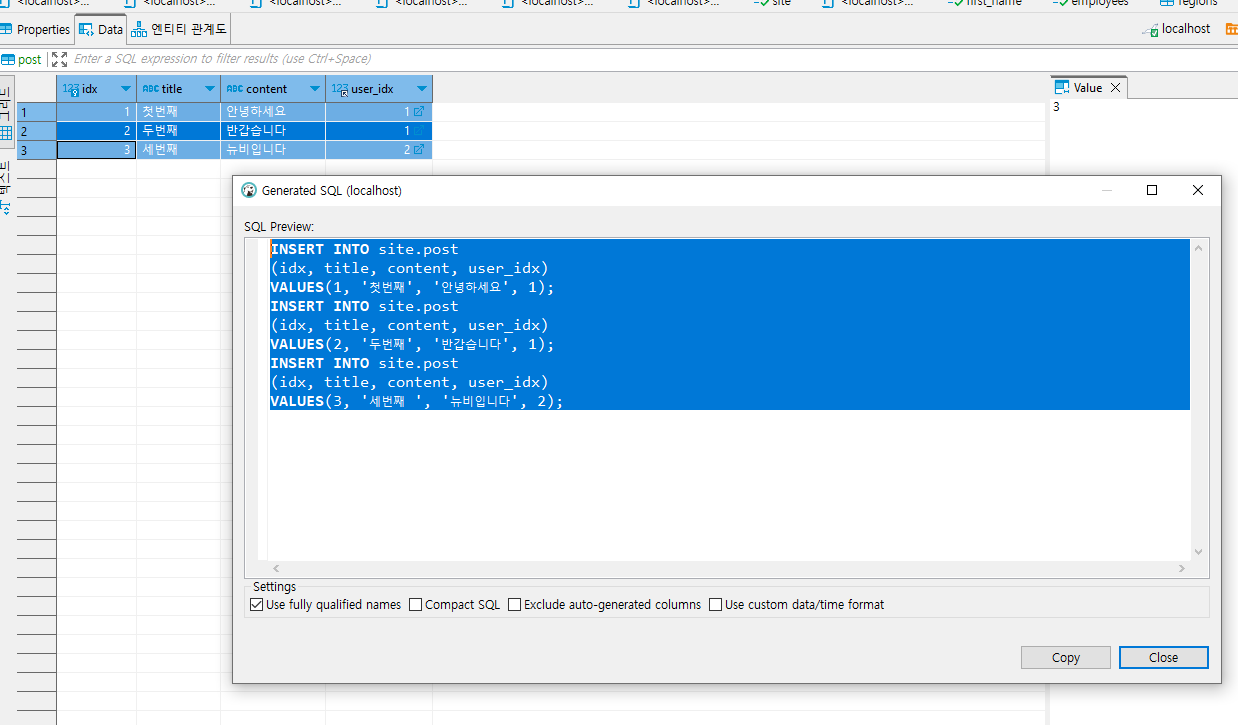Enable Exclude auto-generated columns checkbox
This screenshot has width=1238, height=725.
coord(514,605)
